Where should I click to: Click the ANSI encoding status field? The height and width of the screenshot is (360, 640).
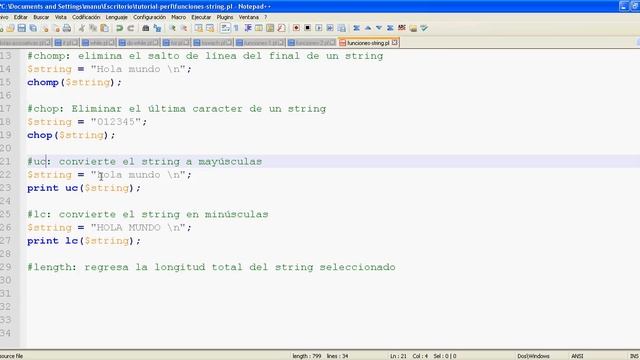577,356
